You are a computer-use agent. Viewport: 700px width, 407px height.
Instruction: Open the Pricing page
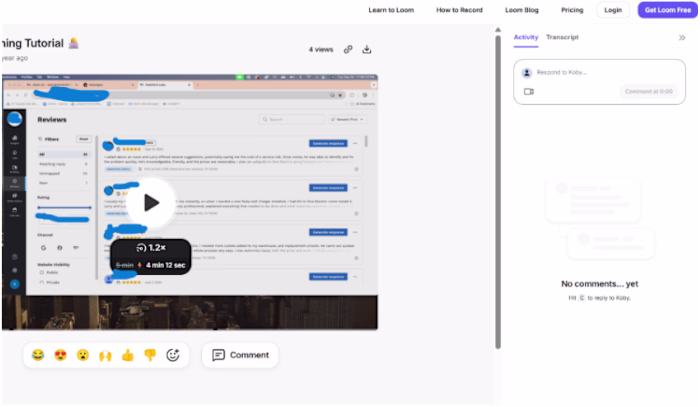(572, 10)
